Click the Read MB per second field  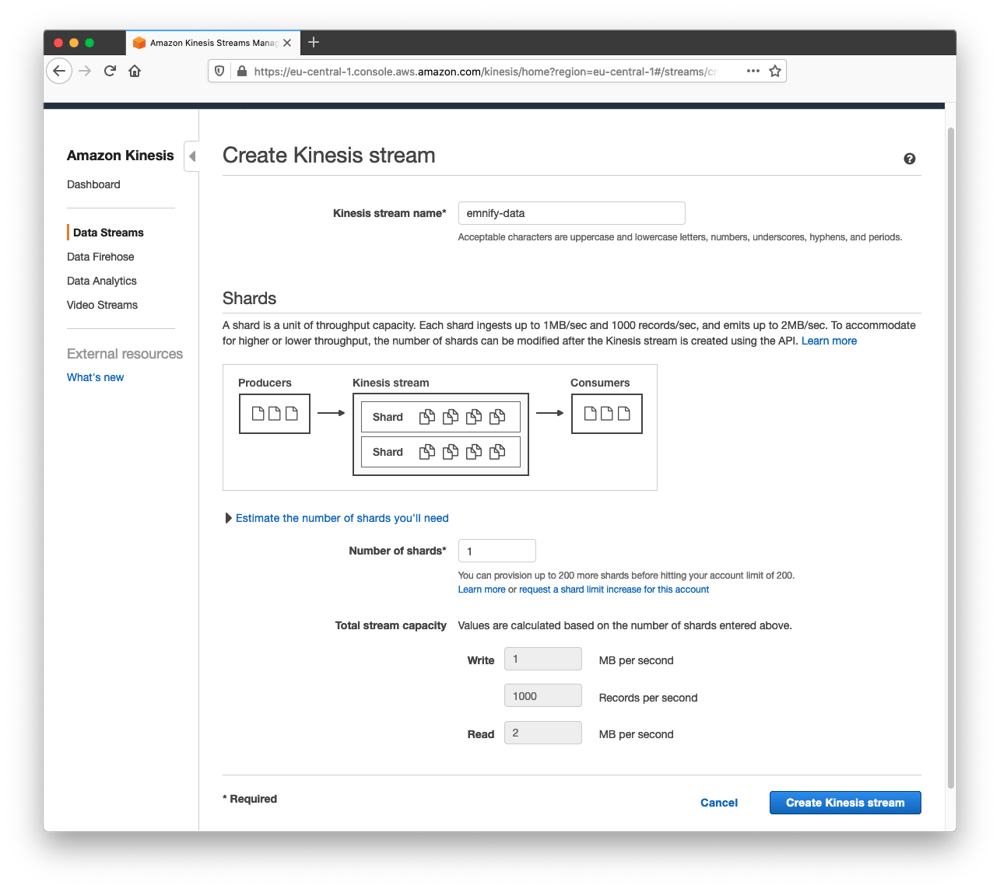pos(543,733)
